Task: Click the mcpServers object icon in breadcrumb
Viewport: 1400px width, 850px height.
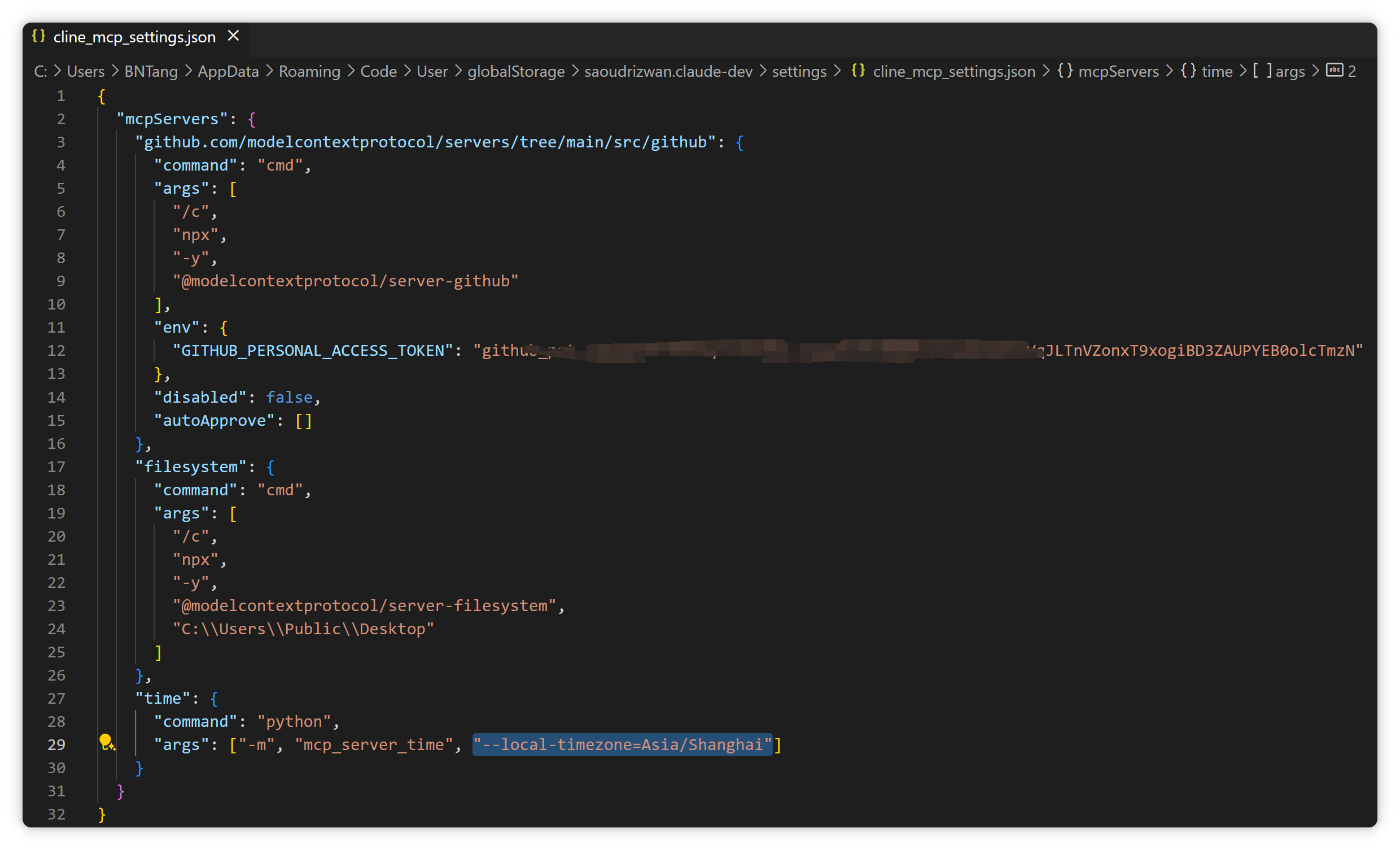Action: coord(1065,71)
